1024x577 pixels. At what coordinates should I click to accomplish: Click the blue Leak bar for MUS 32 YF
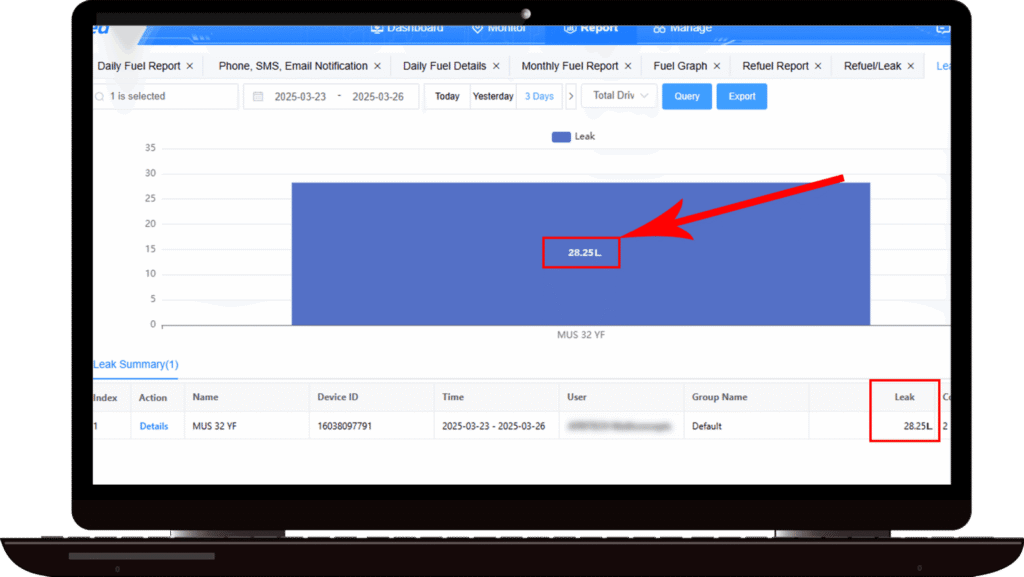581,254
